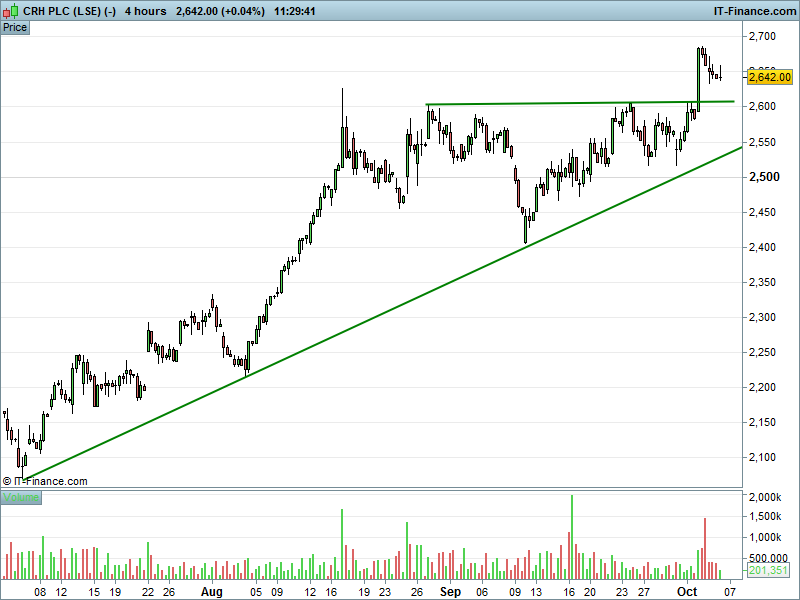
Task: Click the Volume panel label
Action: tap(21, 497)
